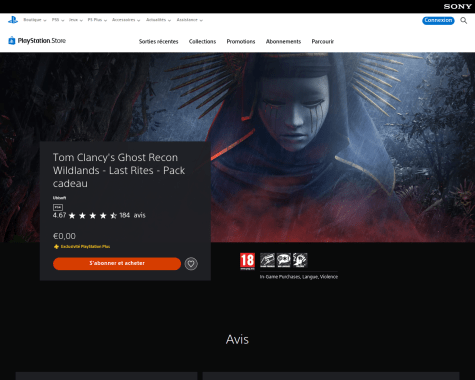Click the Ubisoft publisher name
Screen dimensions: 475x380
[59, 198]
